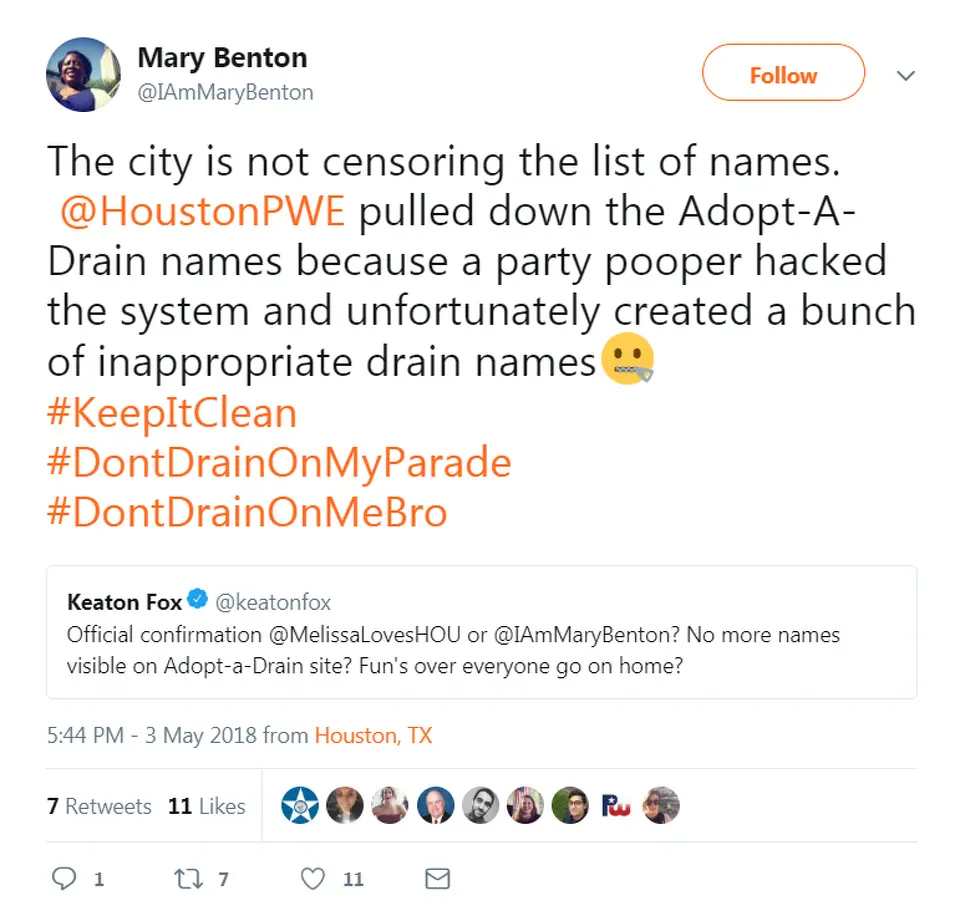This screenshot has height=921, width=960.
Task: Expand the tweet options chevron
Action: 906,76
